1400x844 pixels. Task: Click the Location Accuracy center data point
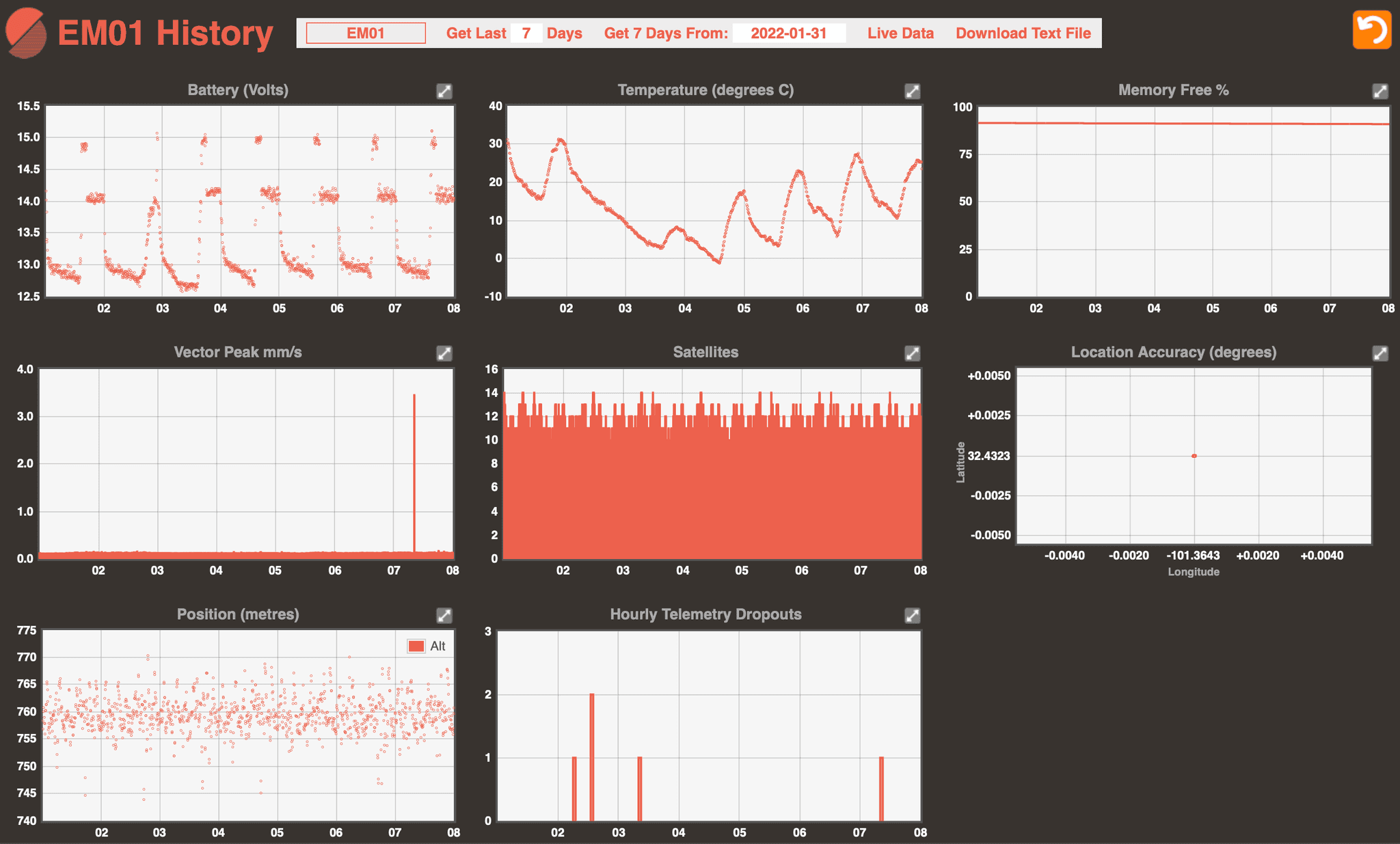coord(1194,456)
